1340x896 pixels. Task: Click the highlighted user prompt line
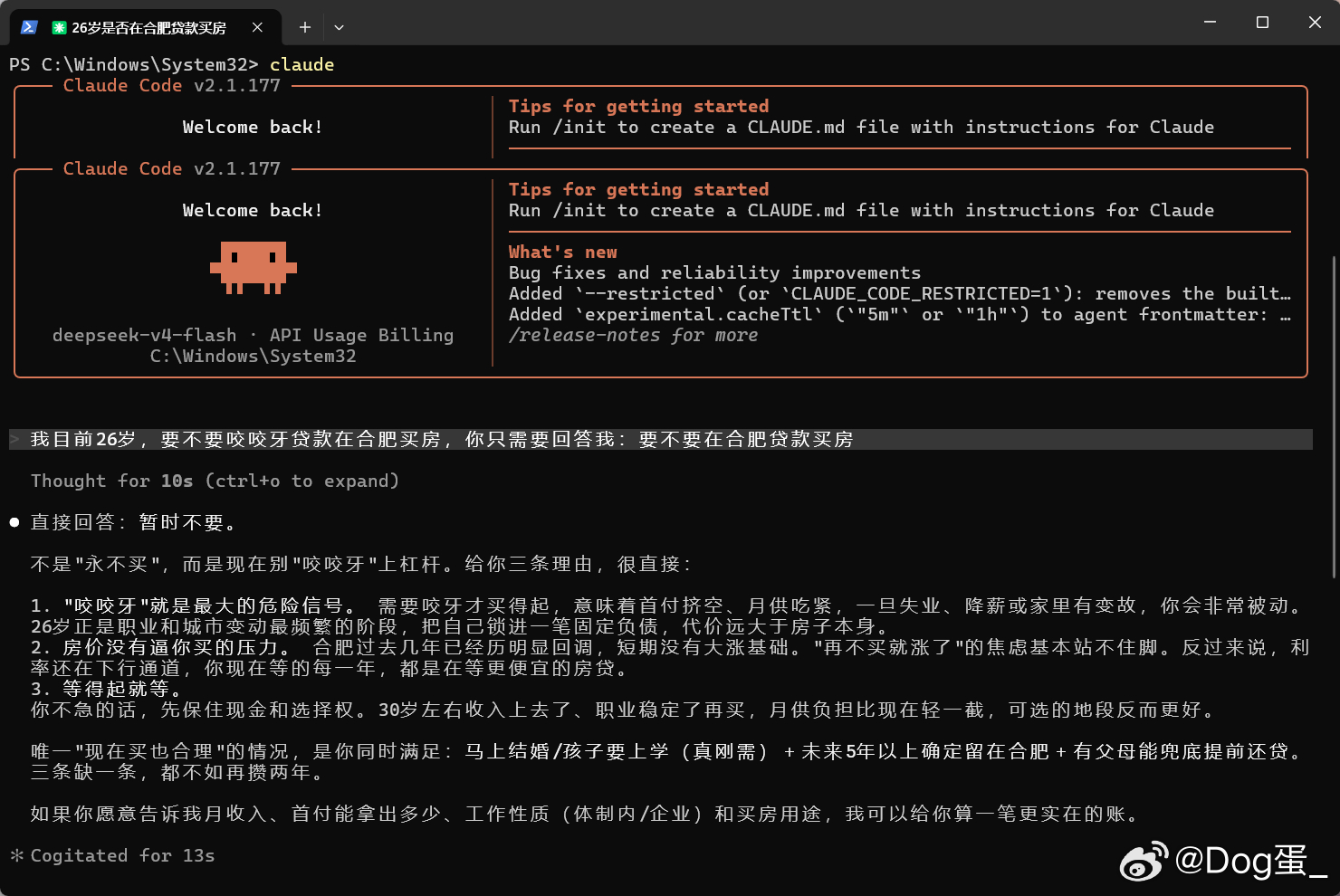(661, 439)
